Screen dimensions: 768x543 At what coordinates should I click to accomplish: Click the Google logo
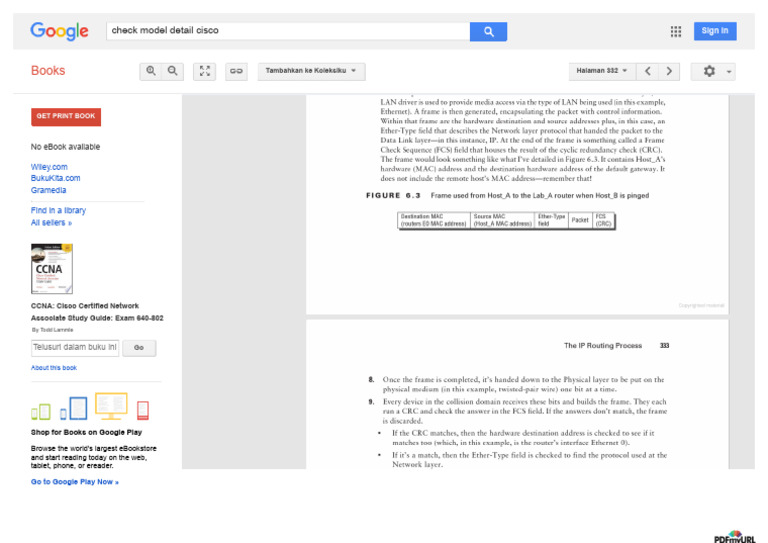tap(59, 31)
